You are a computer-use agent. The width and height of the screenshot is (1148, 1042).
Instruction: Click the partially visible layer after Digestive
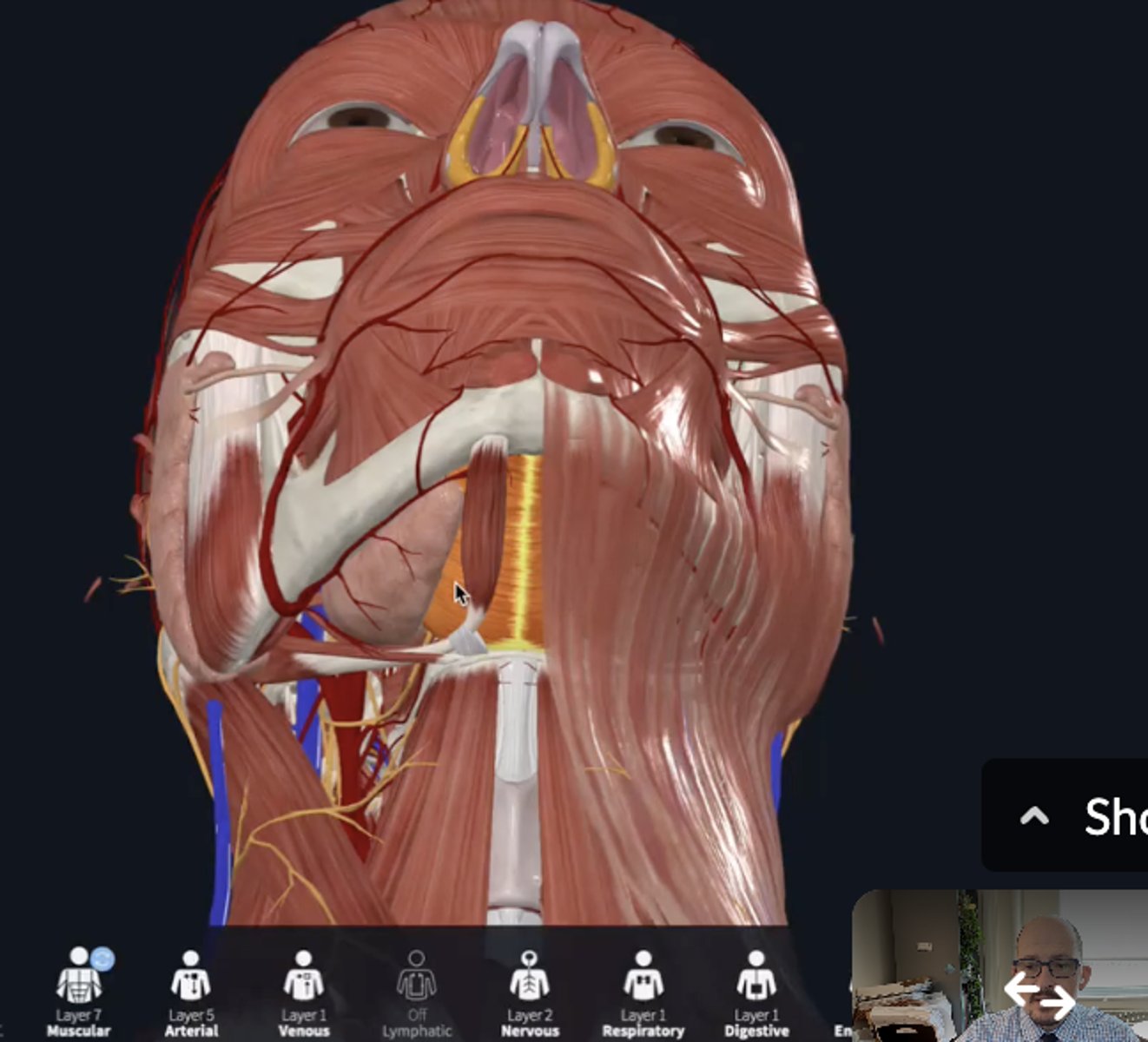tap(842, 1030)
